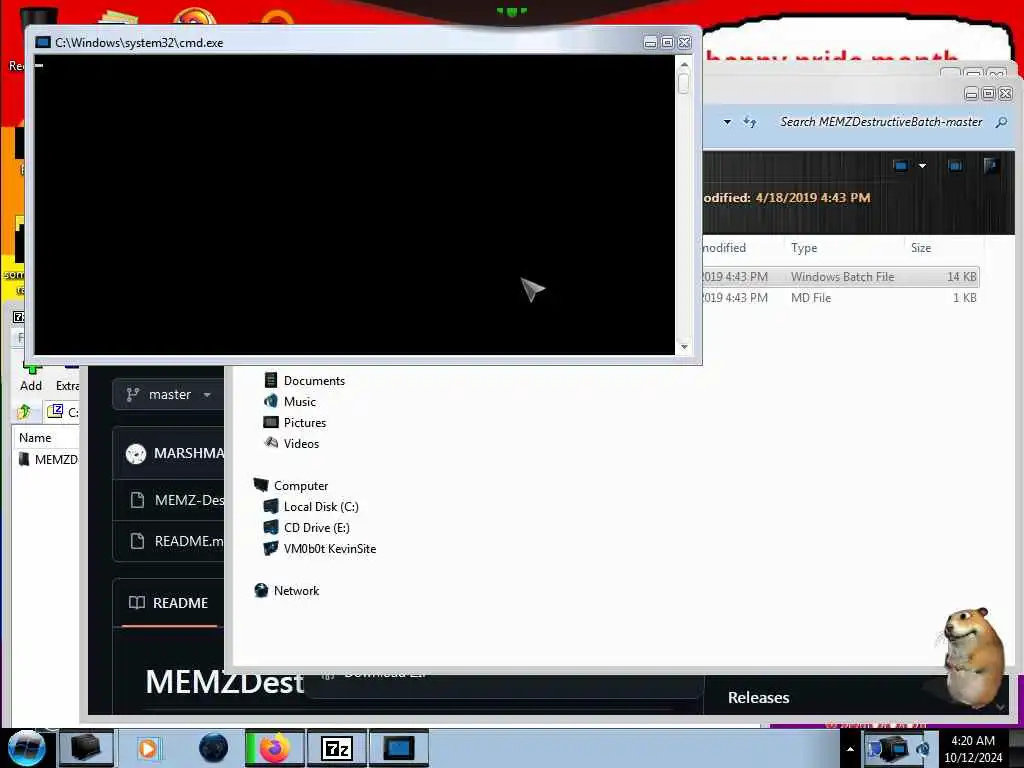Image resolution: width=1024 pixels, height=768 pixels.
Task: Go up one folder in 7-Zip
Action: (24, 411)
